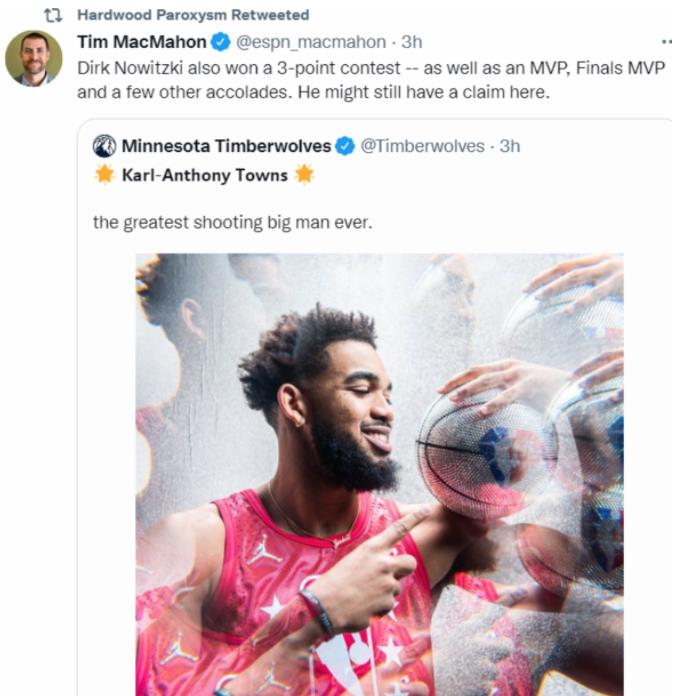The image size is (678, 696).
Task: Click the star emoji before Karl-Anthony Towns
Action: pyautogui.click(x=104, y=176)
